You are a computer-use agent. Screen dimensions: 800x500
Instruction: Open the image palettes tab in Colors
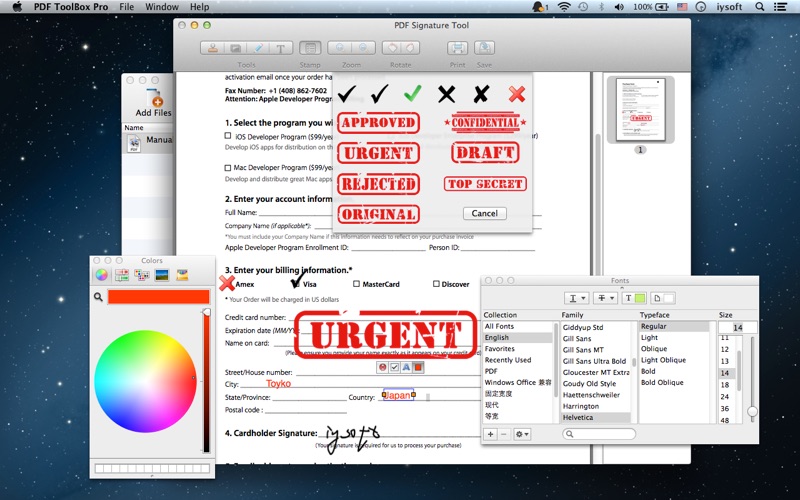coord(162,276)
